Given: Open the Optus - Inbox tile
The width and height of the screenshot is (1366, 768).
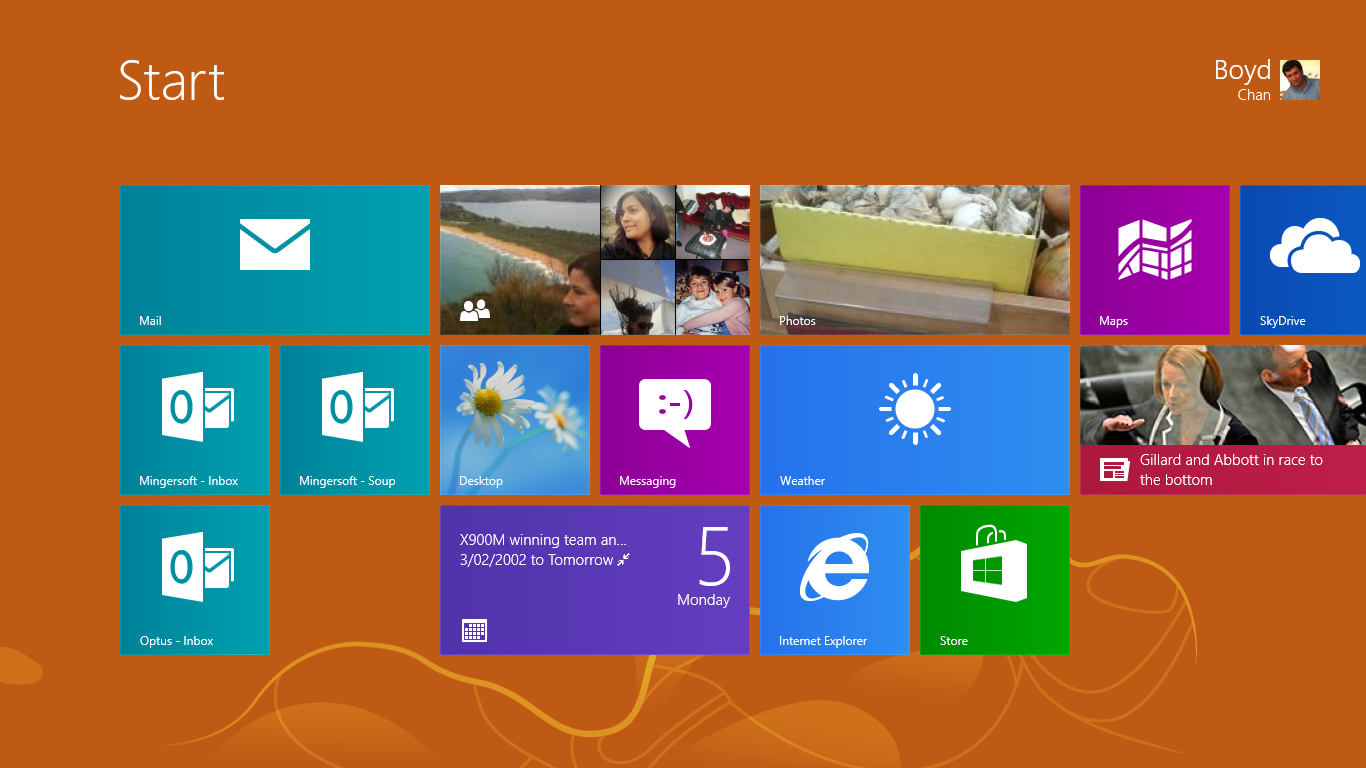Looking at the screenshot, I should (195, 580).
